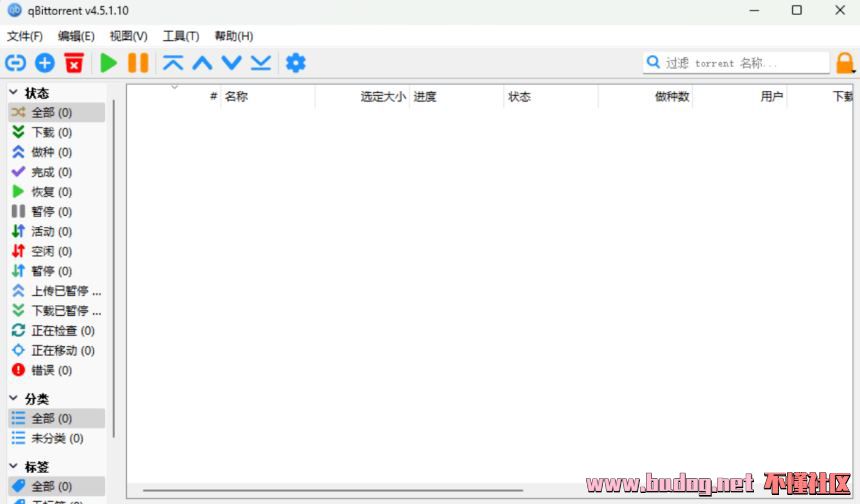860x504 pixels.
Task: Select 全部 (0) under 分类
Action: [56, 418]
